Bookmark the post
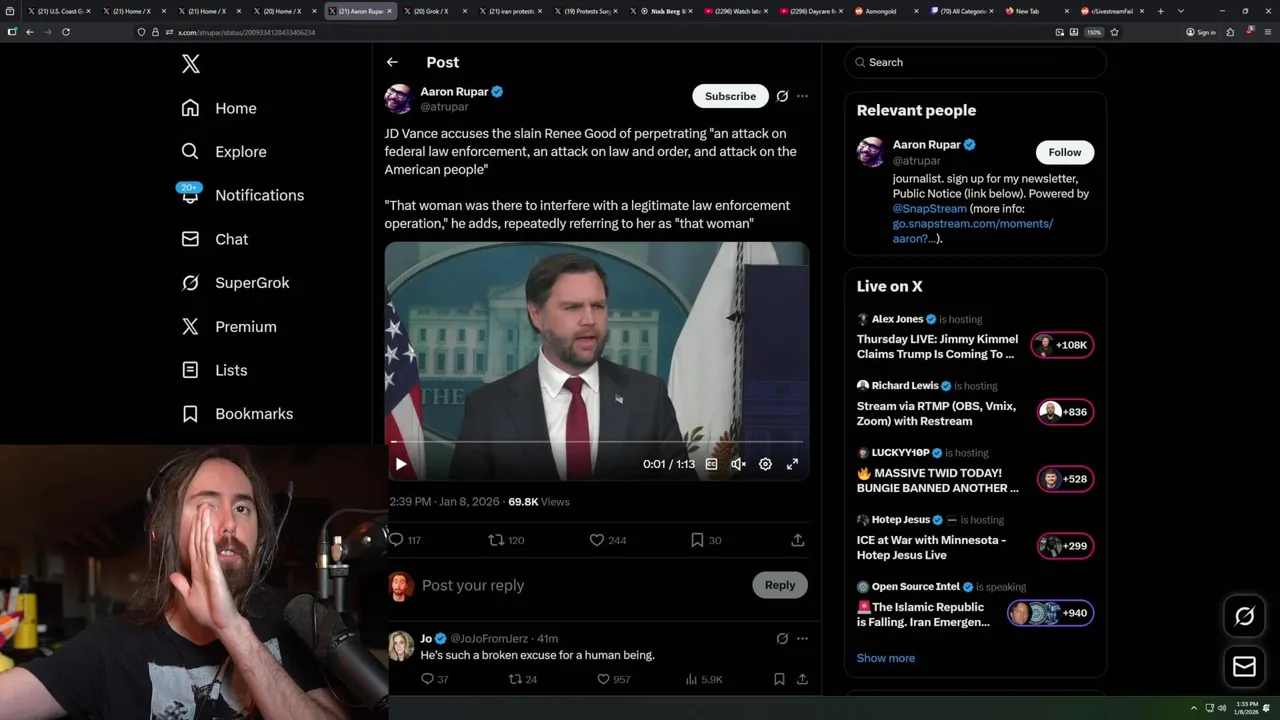 (x=697, y=540)
